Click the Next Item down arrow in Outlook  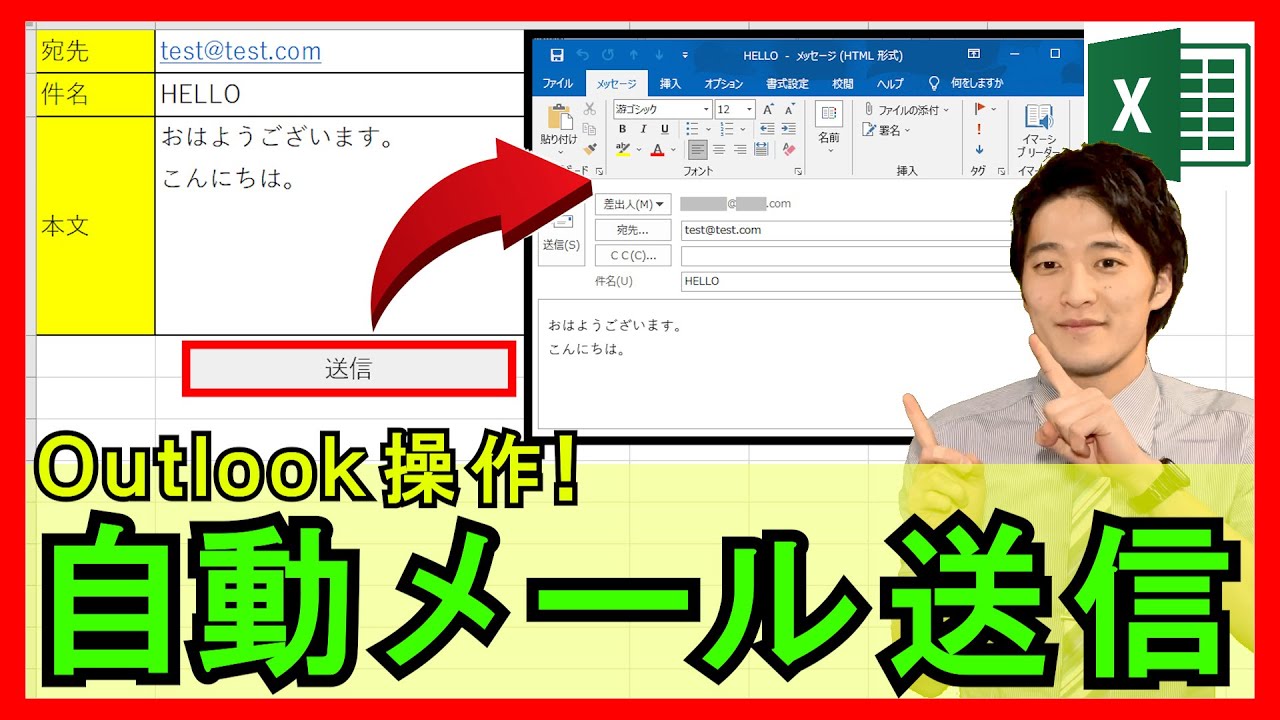click(659, 55)
